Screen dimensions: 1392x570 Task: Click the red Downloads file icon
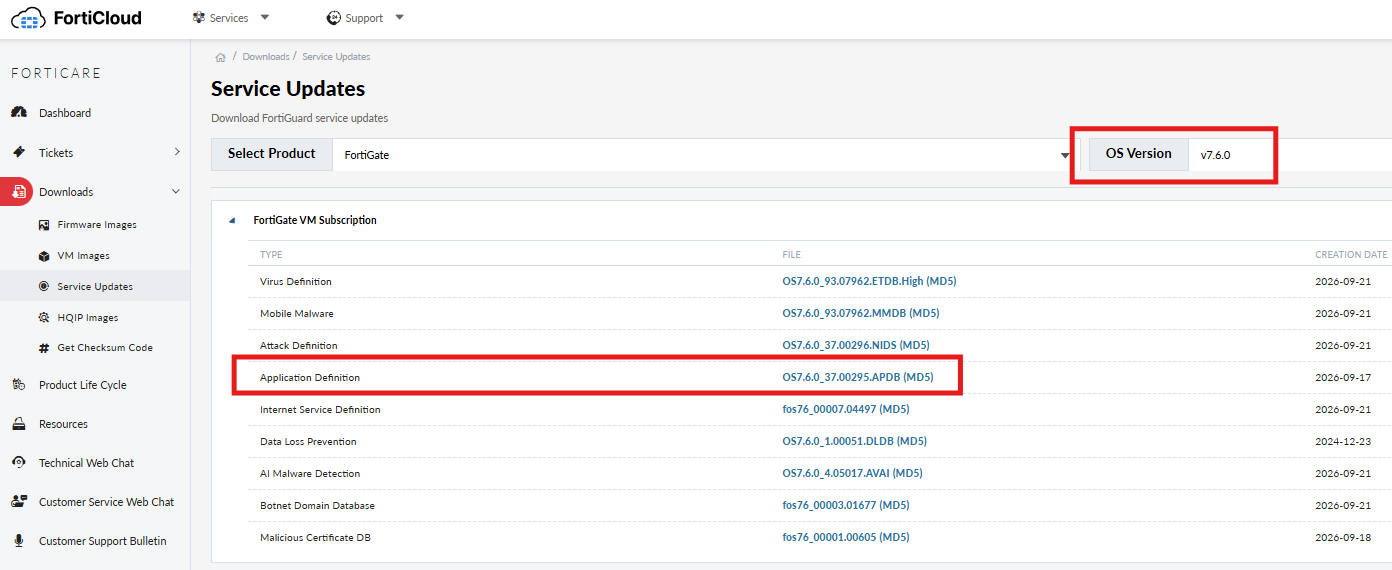point(18,192)
